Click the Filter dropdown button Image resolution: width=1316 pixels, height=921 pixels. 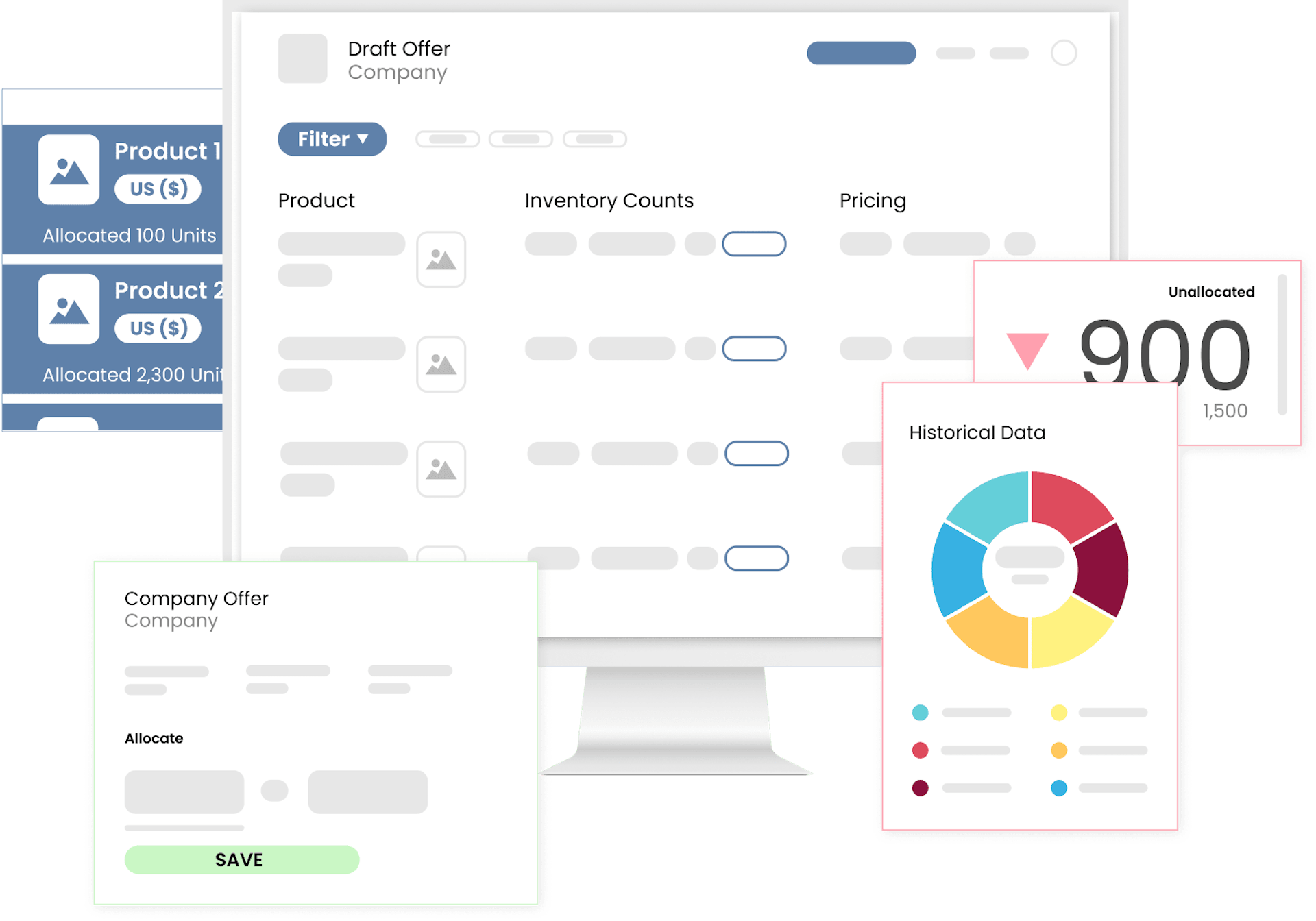point(330,140)
